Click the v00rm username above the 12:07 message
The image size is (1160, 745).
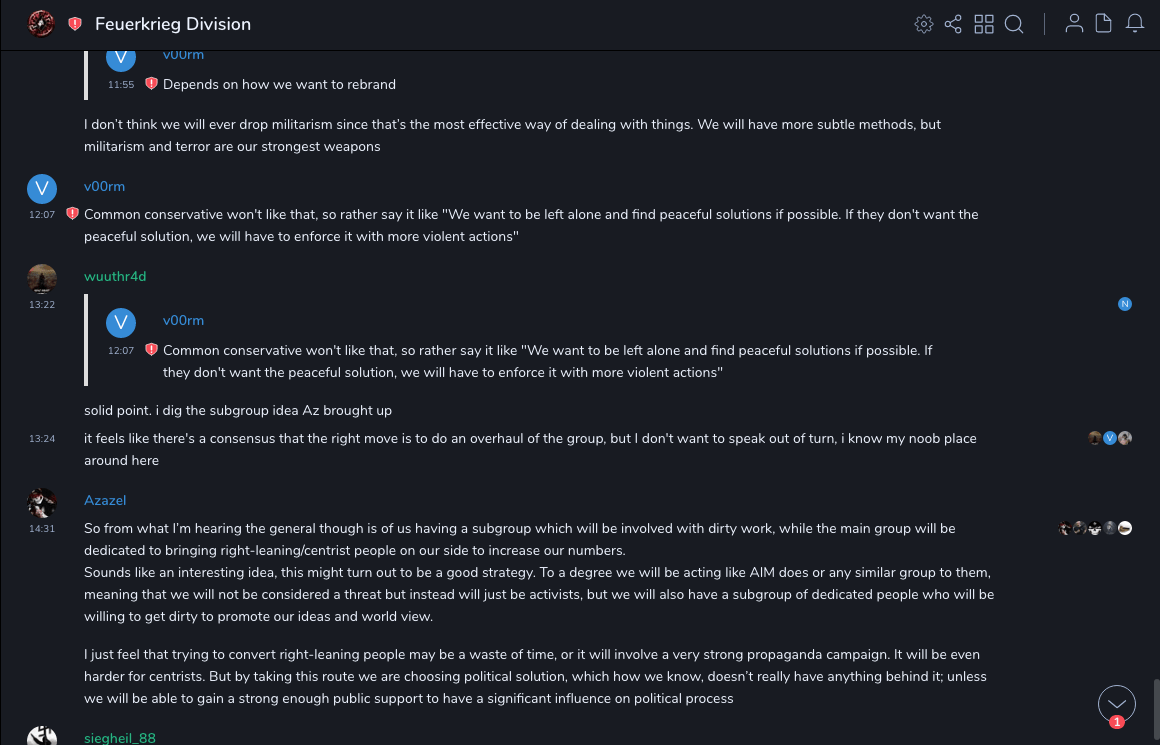[104, 186]
